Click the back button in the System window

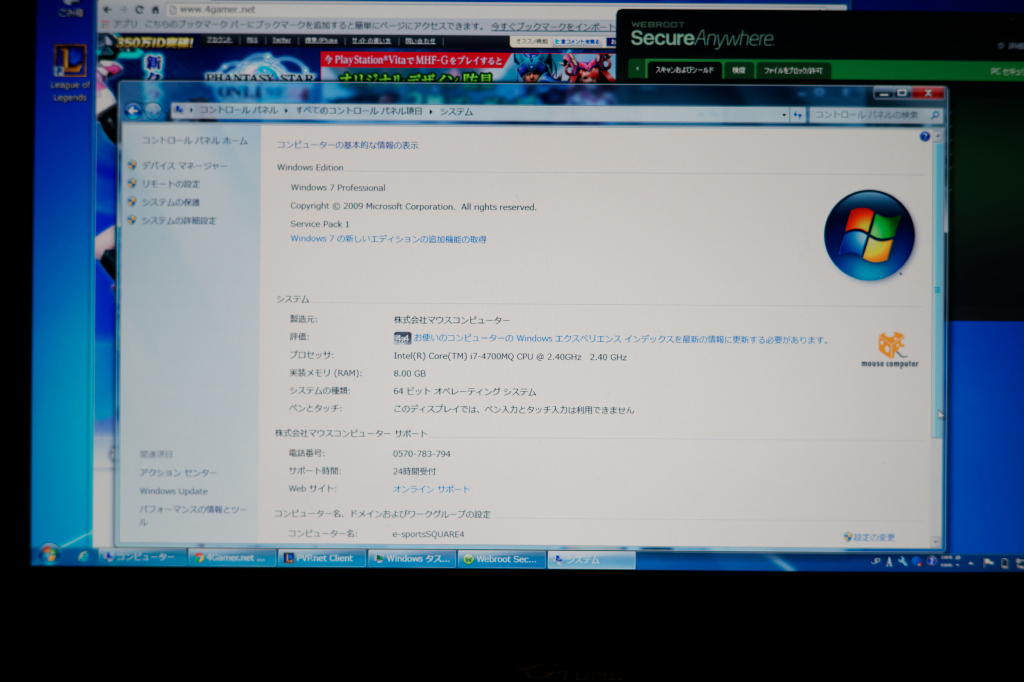pyautogui.click(x=133, y=110)
